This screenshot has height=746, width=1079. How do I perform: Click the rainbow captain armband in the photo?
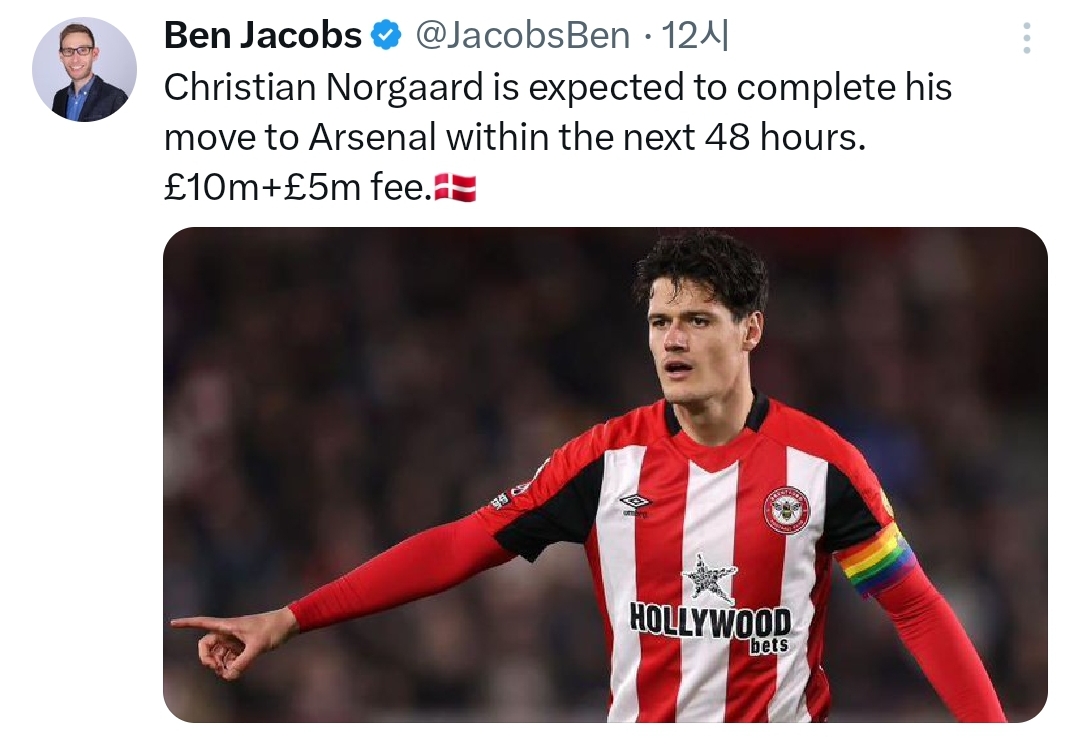(x=876, y=561)
